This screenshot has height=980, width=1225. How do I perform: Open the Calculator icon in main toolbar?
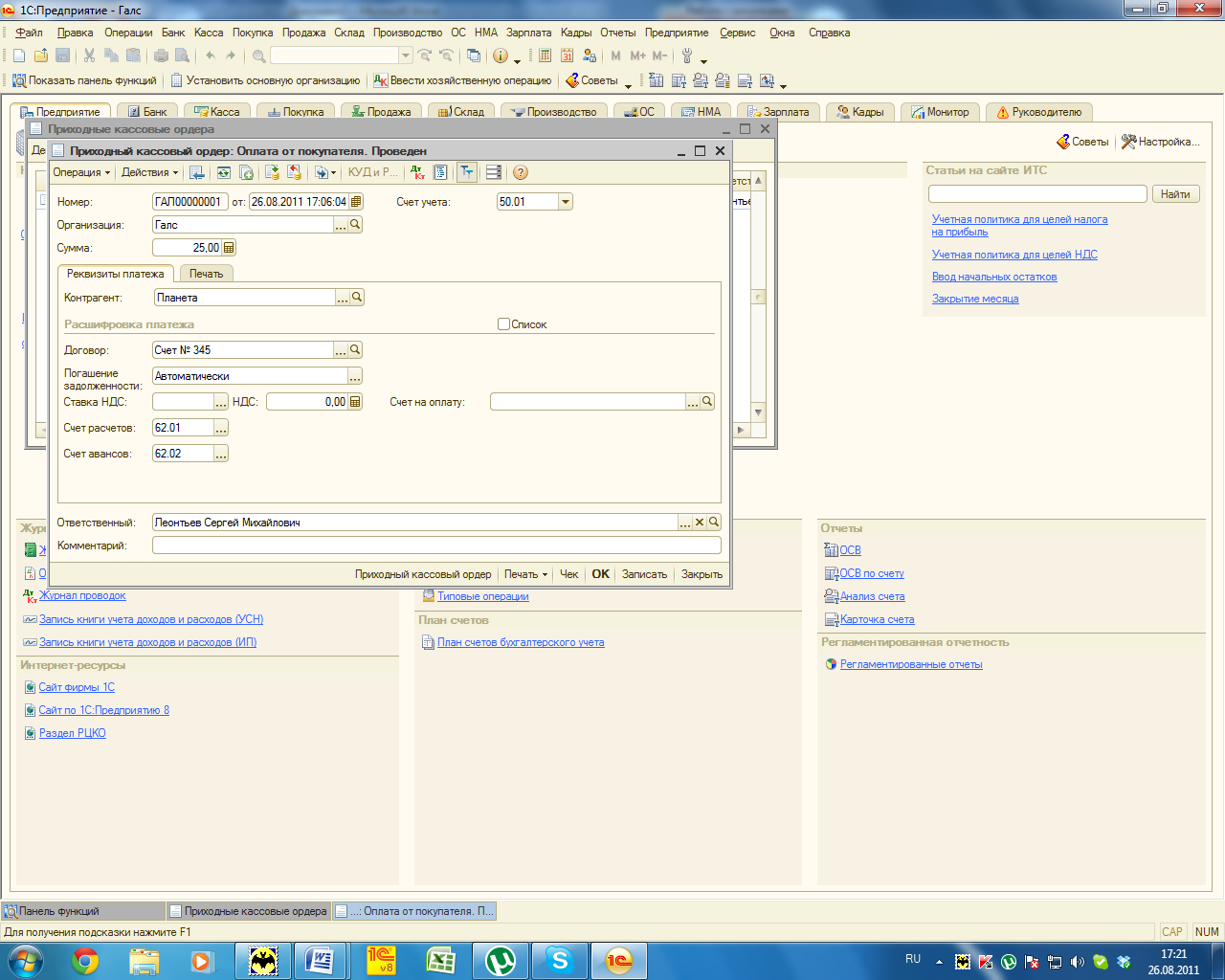(546, 56)
